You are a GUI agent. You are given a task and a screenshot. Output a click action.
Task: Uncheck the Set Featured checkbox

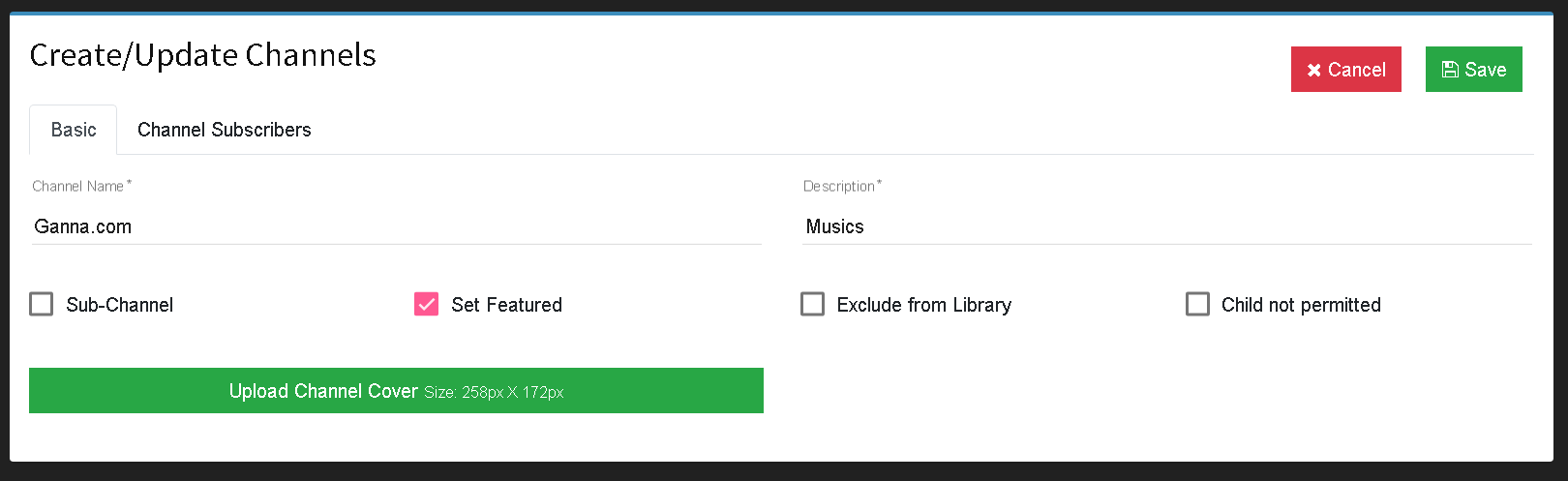tap(427, 305)
